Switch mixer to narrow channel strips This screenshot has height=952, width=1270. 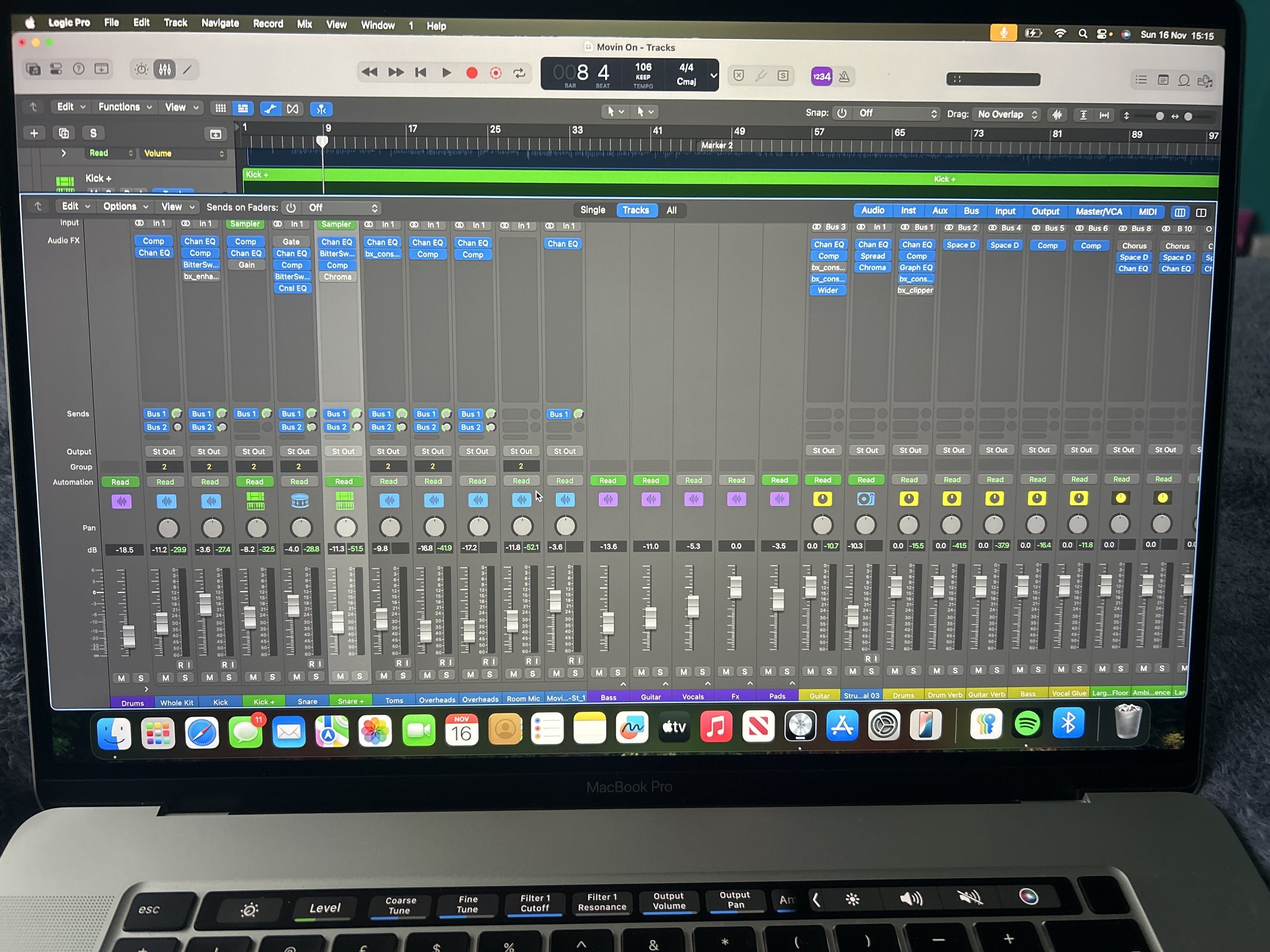point(1180,212)
